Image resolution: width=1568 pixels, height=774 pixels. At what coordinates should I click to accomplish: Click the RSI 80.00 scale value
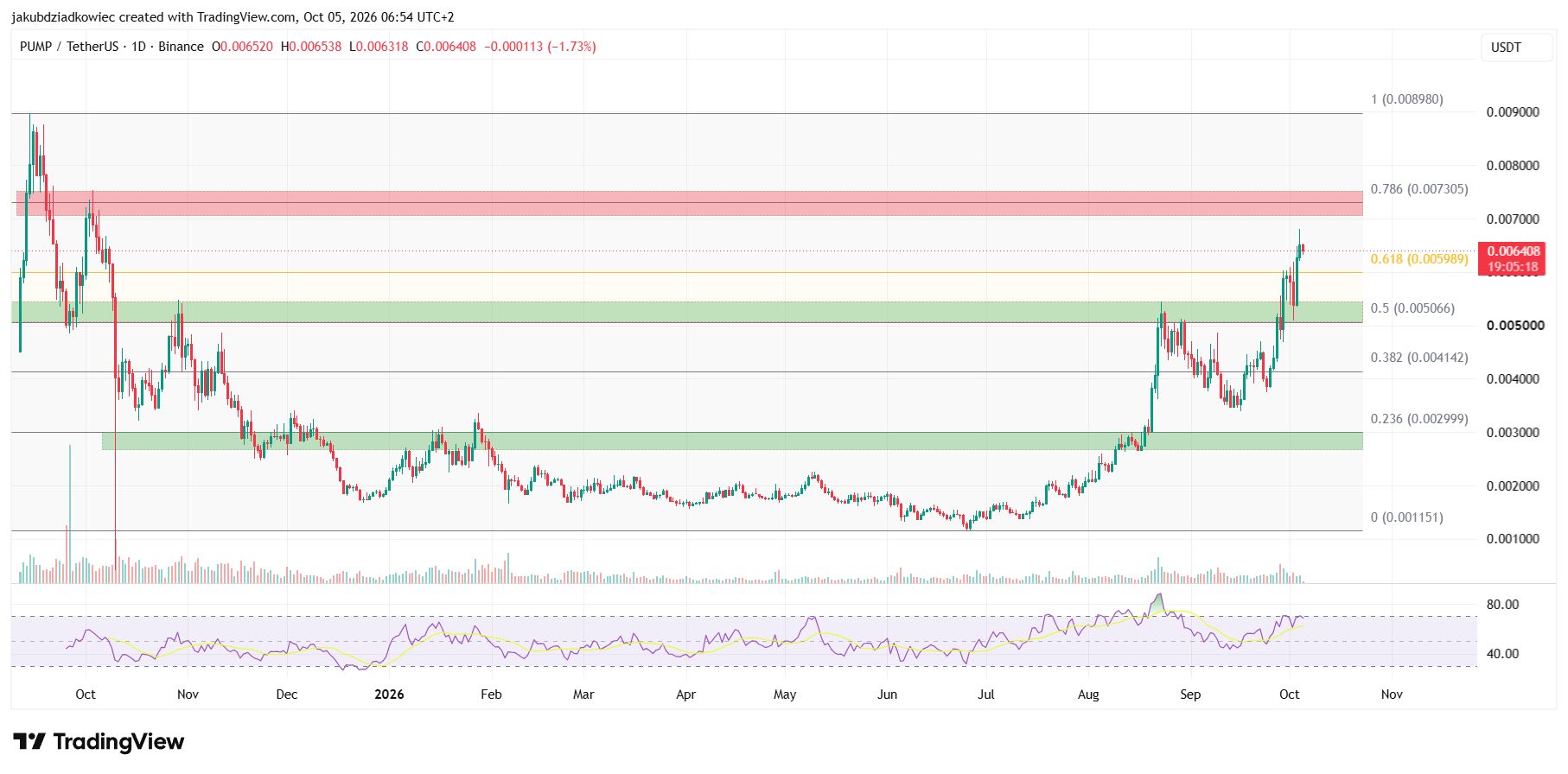[1502, 605]
